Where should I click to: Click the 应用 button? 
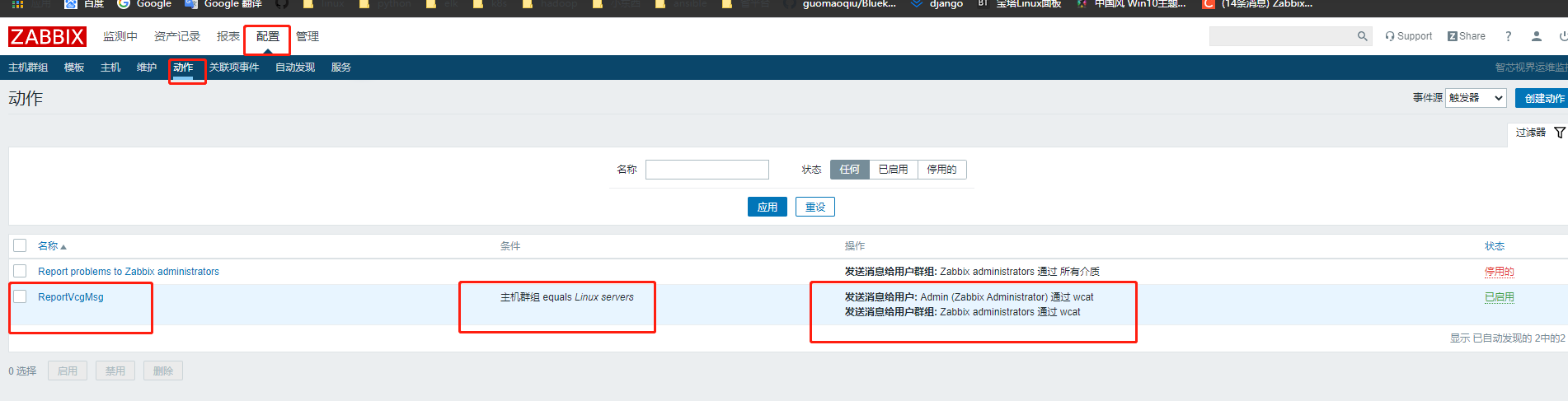click(x=768, y=207)
